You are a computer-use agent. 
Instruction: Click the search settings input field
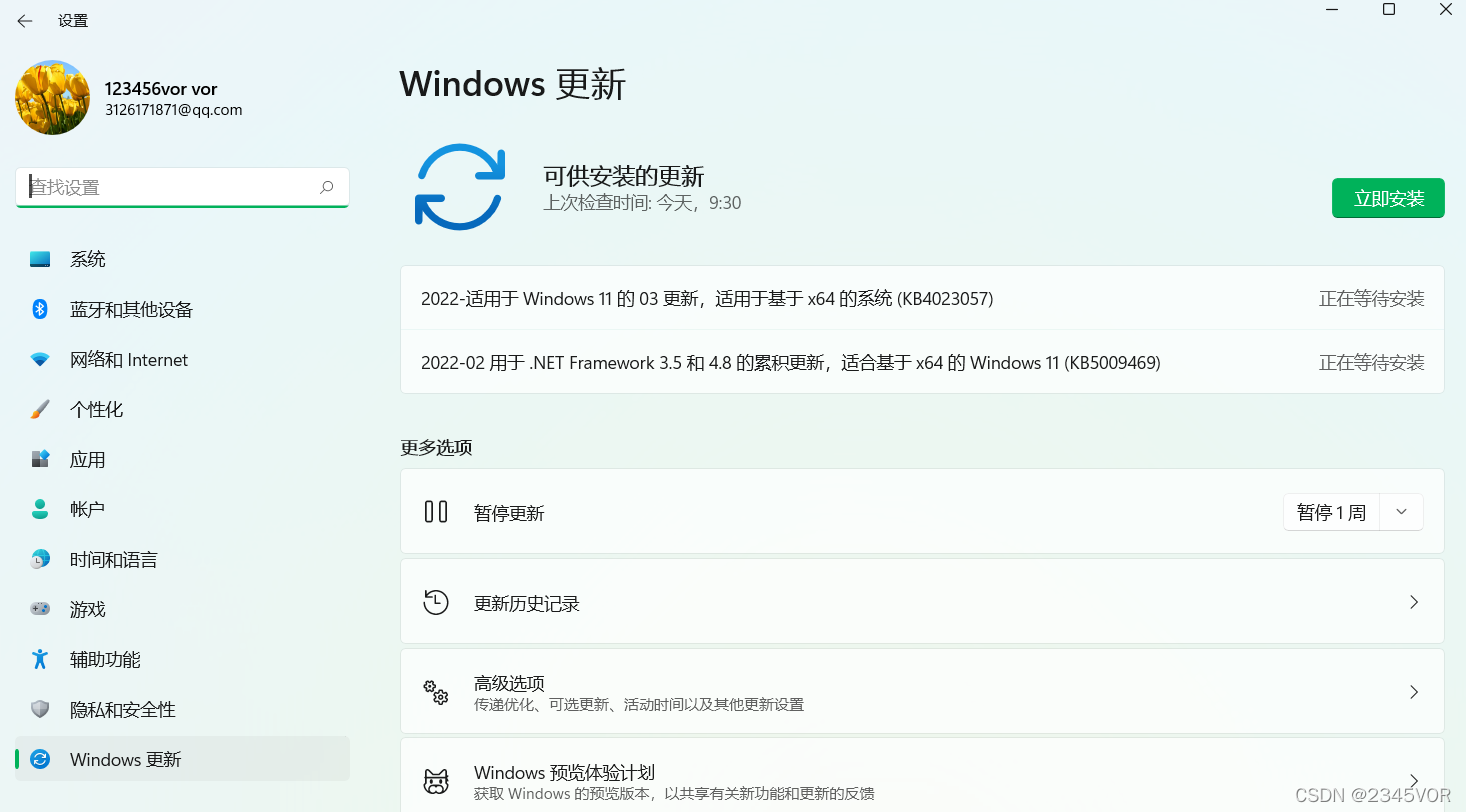[182, 187]
